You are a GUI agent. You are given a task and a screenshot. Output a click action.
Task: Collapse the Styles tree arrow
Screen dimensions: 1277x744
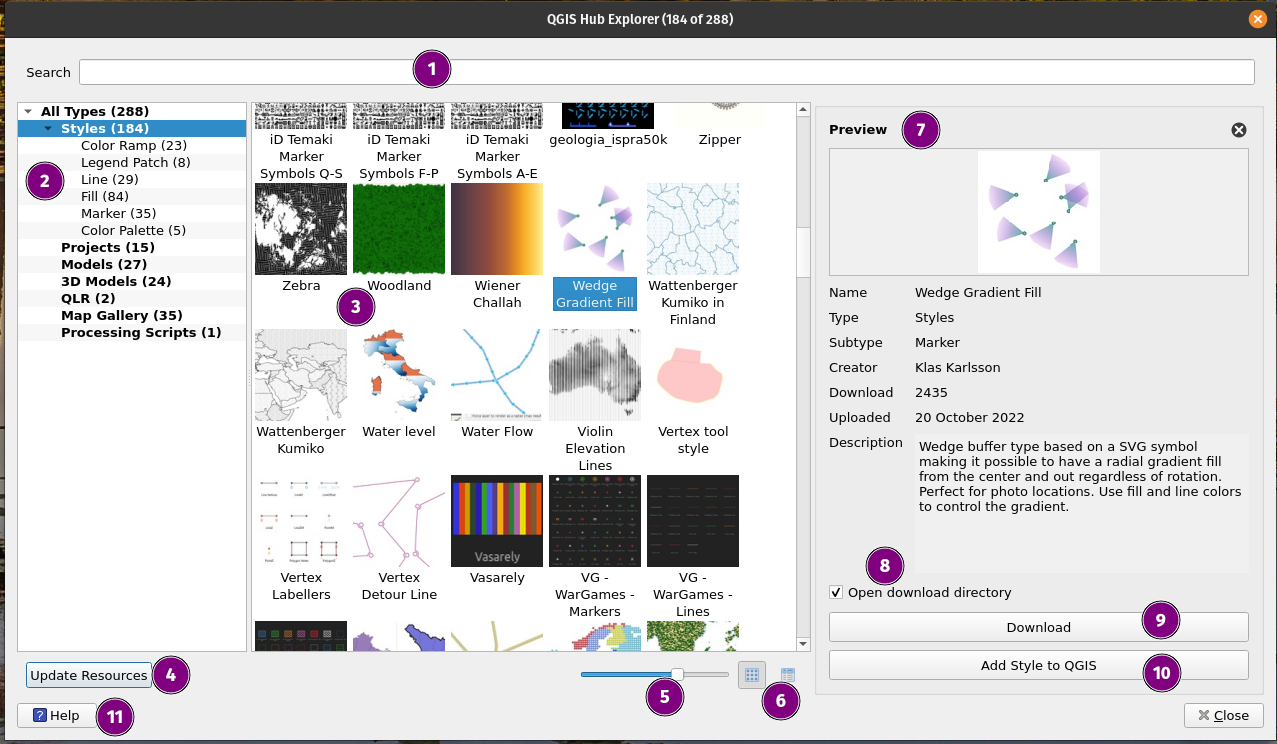[48, 129]
